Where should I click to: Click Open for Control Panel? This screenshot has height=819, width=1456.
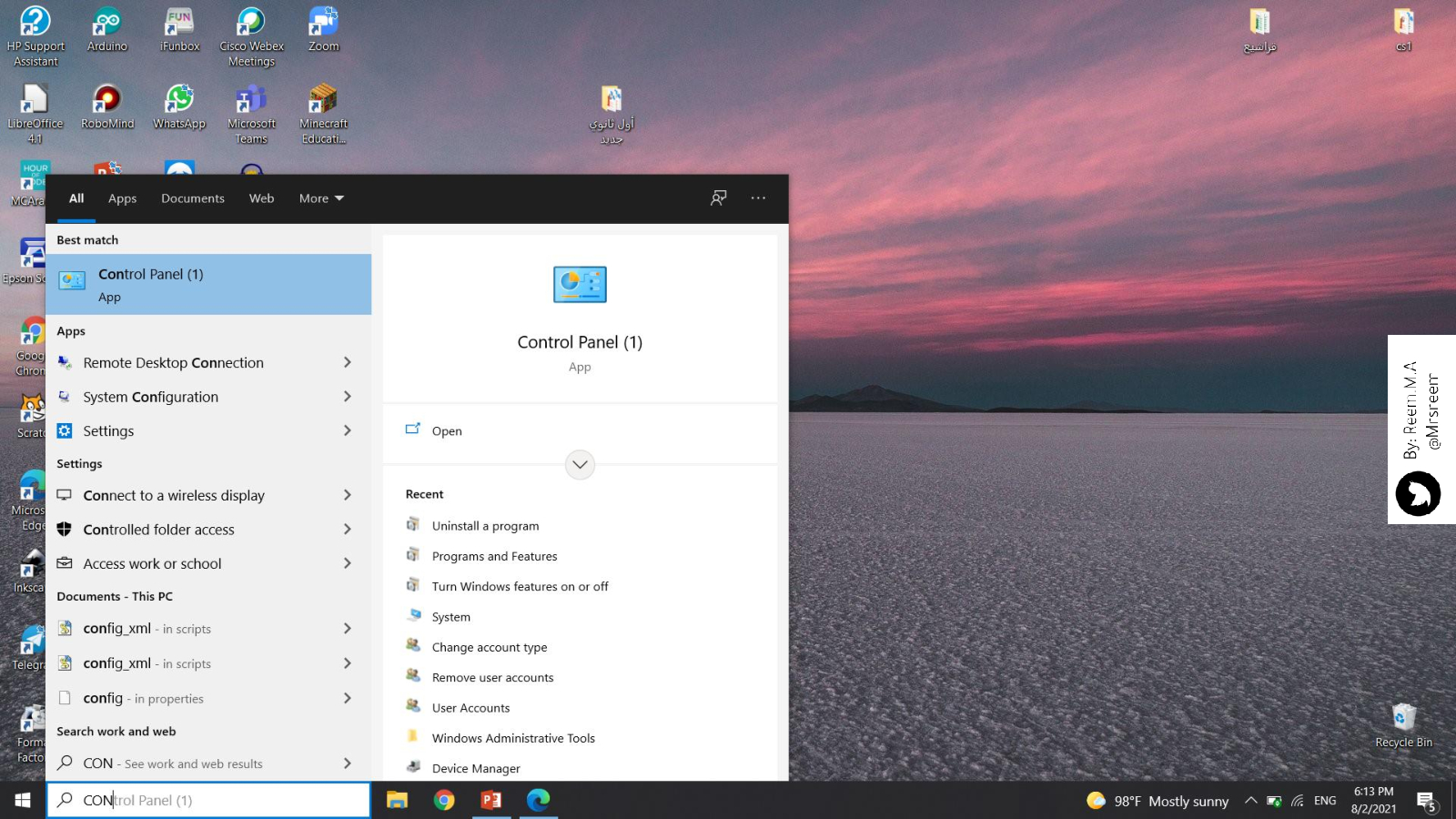(x=446, y=431)
